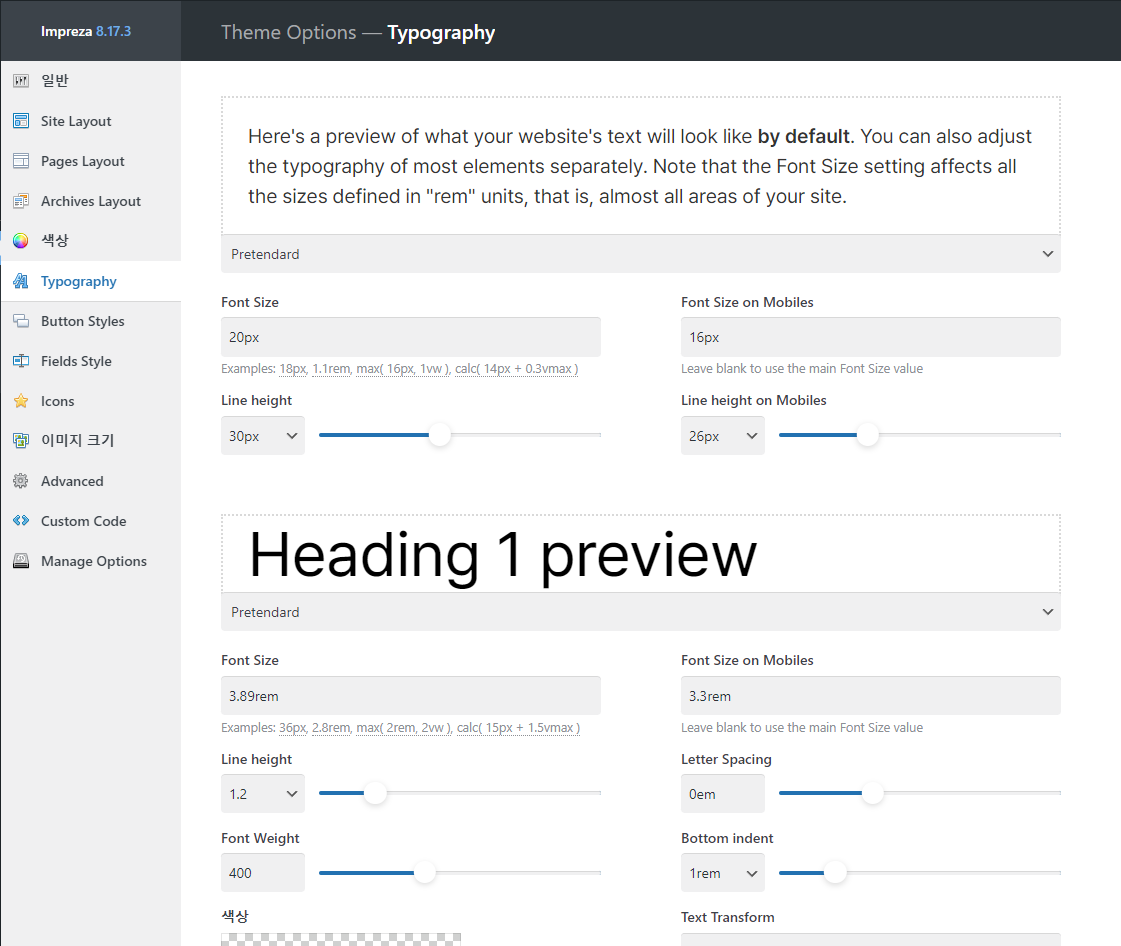The width and height of the screenshot is (1121, 946).
Task: Click the Font Weight slider handle
Action: tap(425, 872)
